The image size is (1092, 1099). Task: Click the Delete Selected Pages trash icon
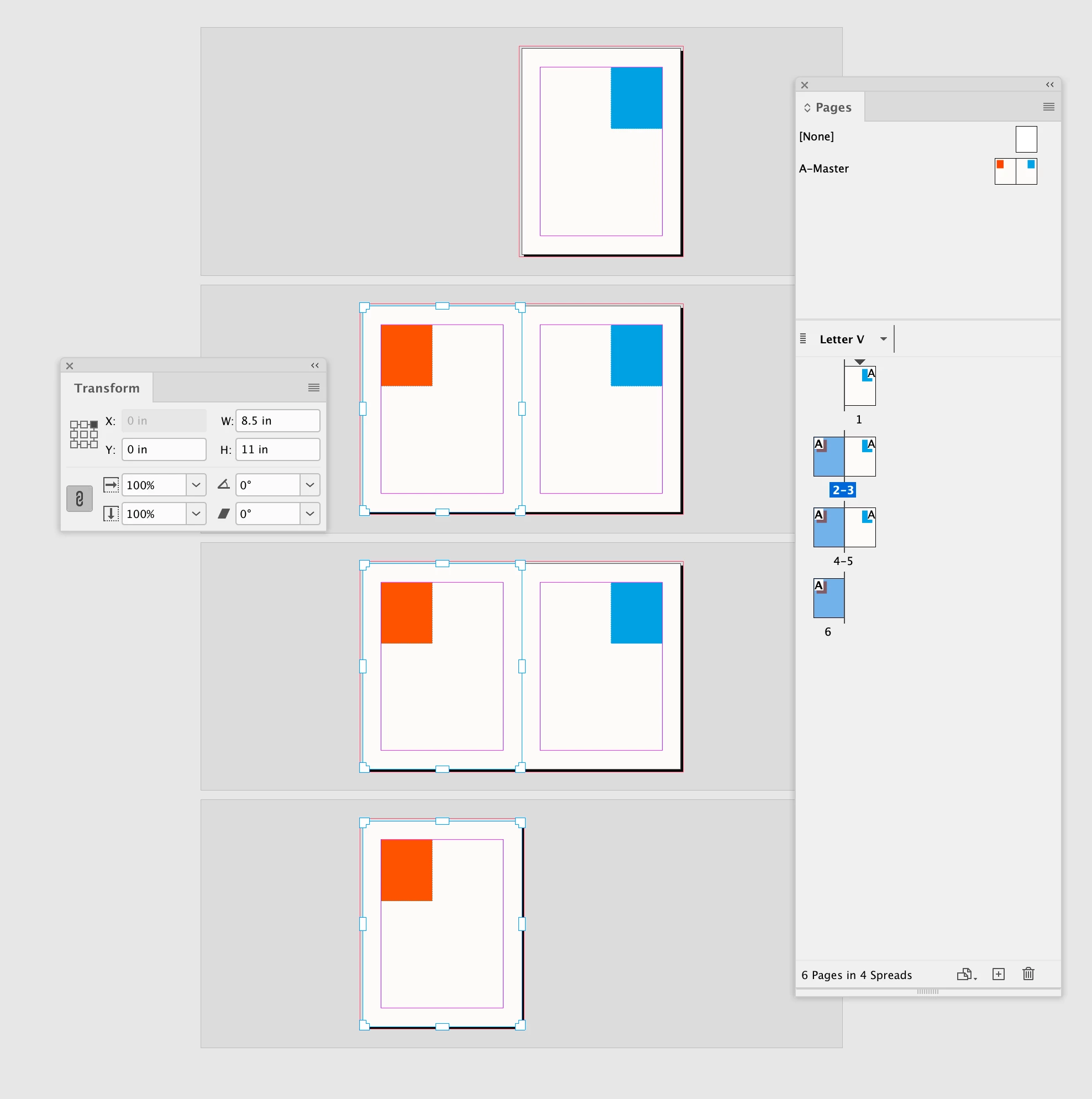tap(1028, 974)
